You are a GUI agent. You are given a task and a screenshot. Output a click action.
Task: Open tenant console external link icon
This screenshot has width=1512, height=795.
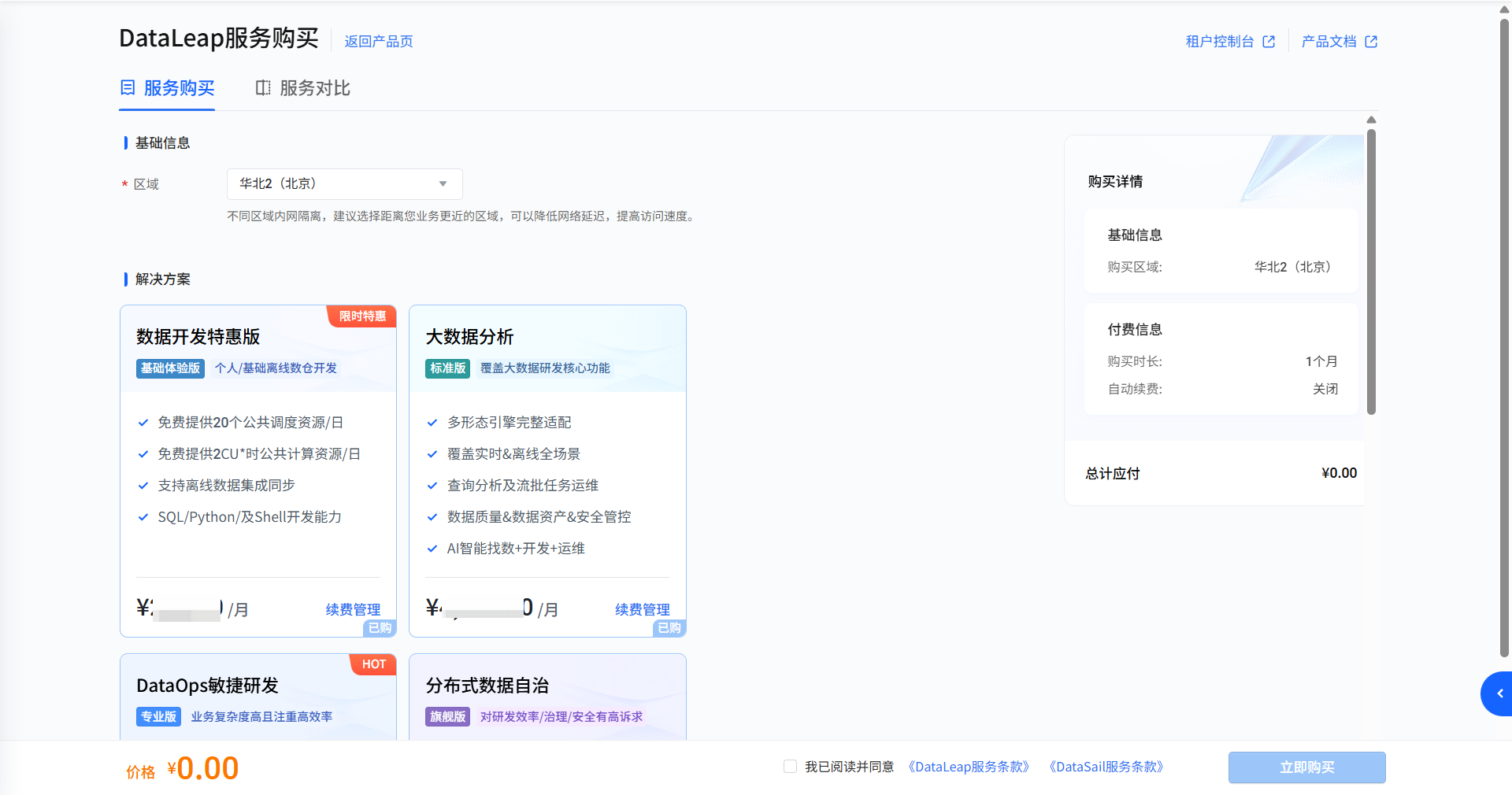pos(1269,42)
